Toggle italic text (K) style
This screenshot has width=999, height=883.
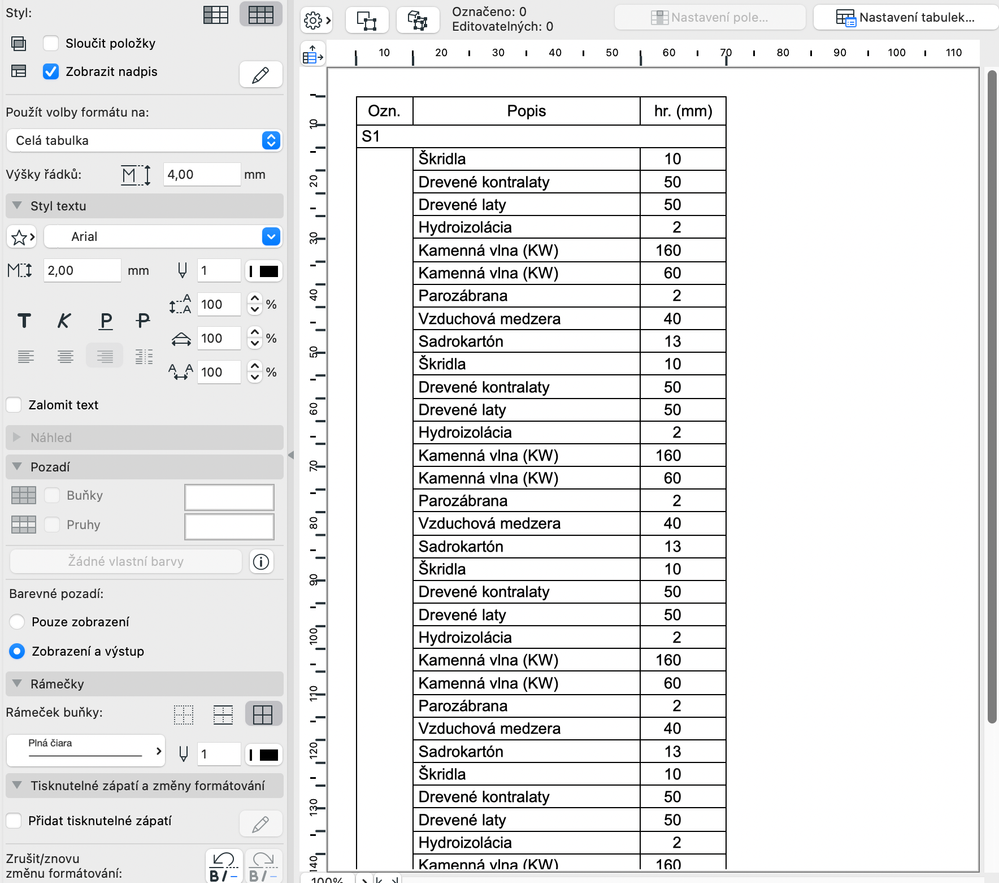pos(64,320)
